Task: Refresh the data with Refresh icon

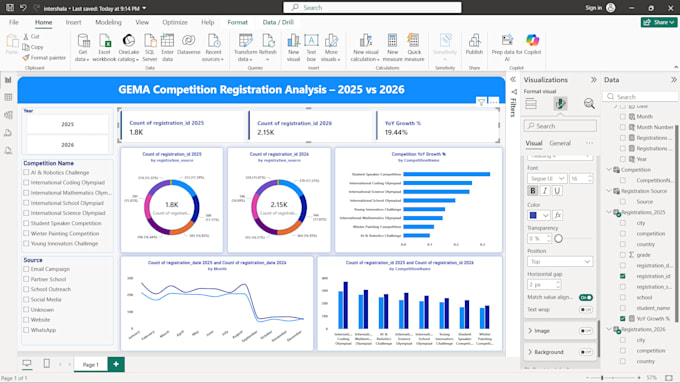Action: coord(268,41)
